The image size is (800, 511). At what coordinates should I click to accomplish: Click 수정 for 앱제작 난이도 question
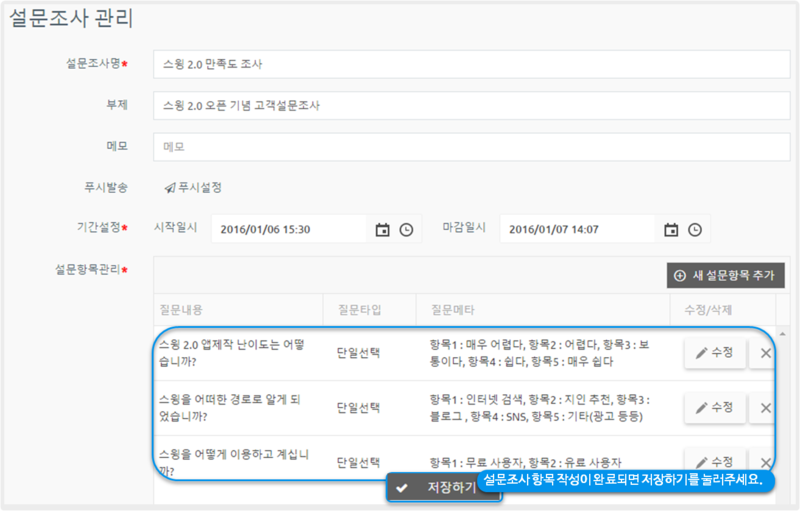(x=715, y=352)
